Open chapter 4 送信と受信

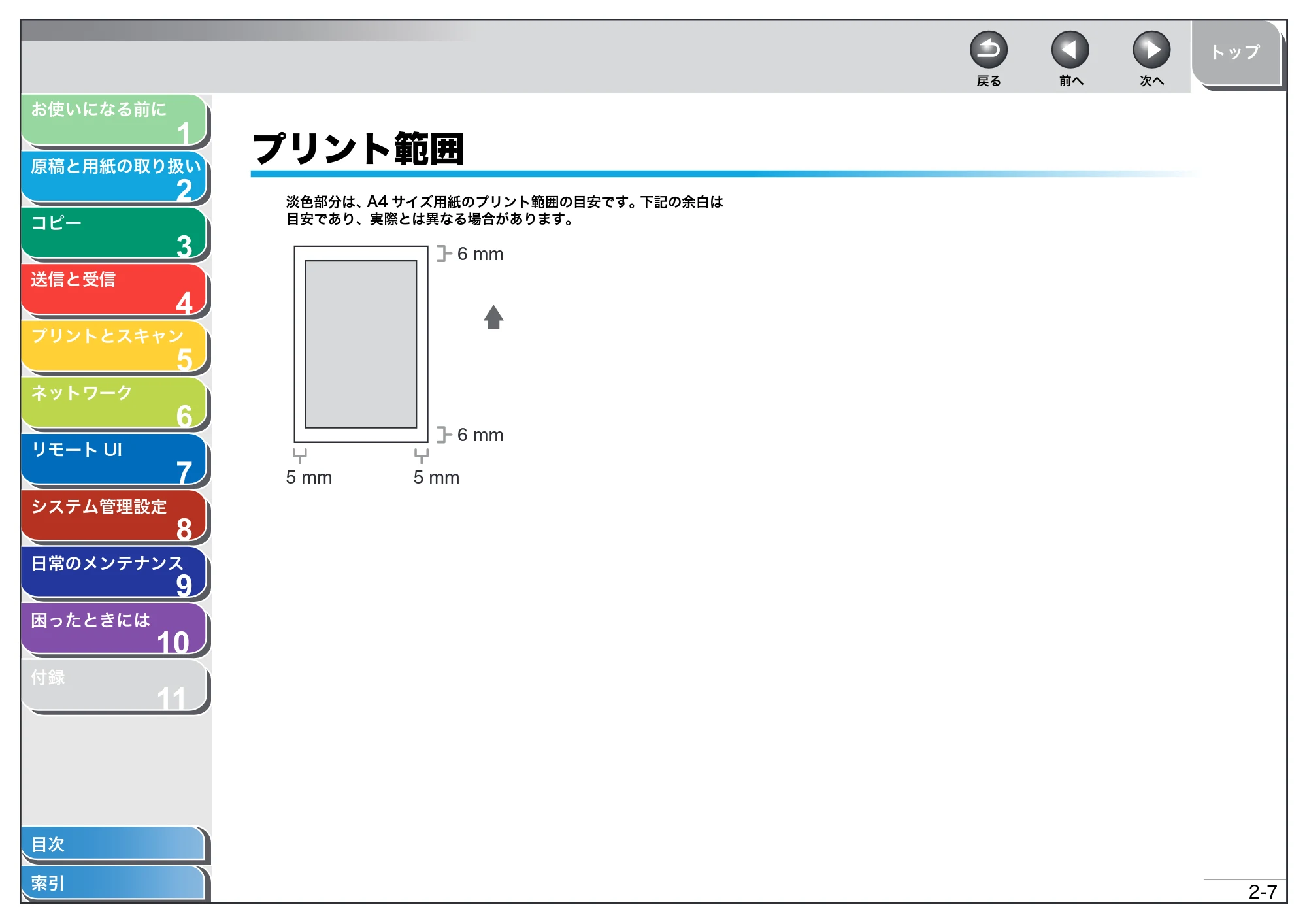[114, 289]
